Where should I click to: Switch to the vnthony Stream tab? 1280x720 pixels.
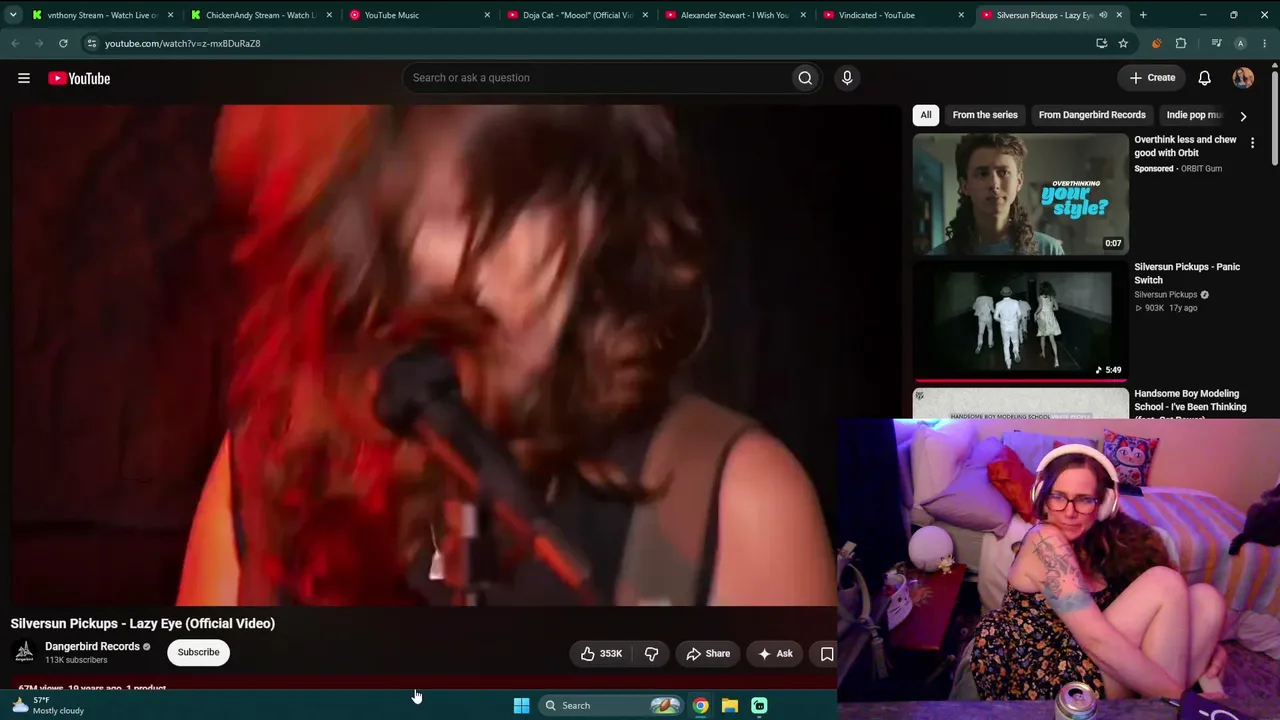click(103, 15)
